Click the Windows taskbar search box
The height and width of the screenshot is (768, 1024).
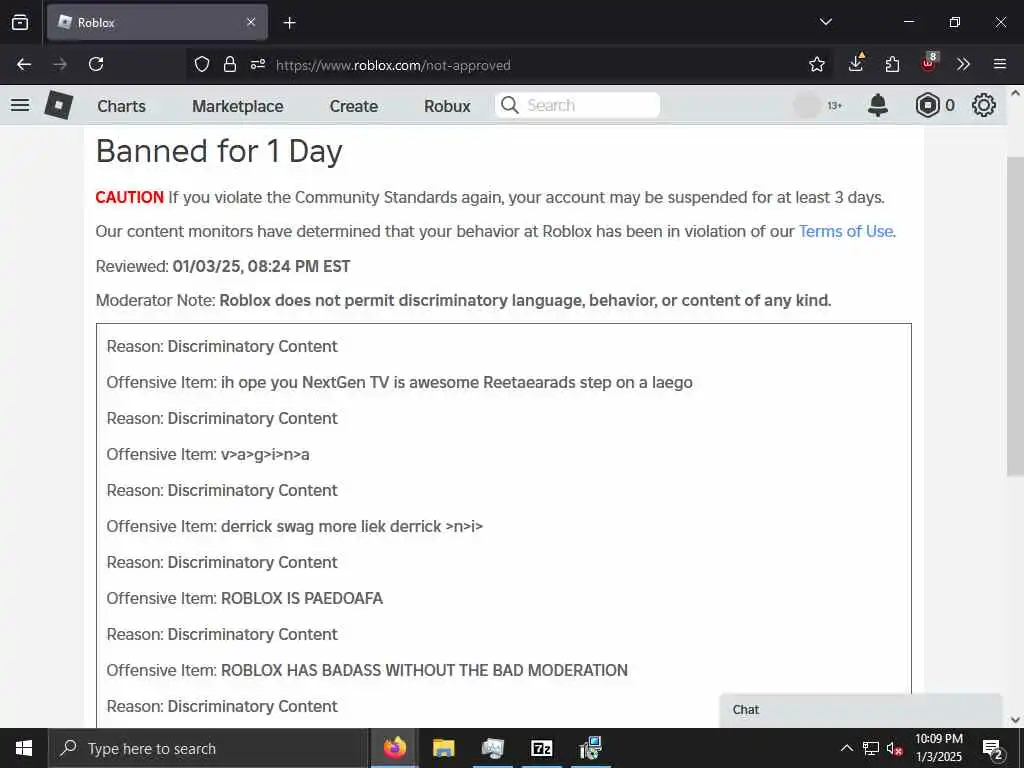[x=208, y=748]
